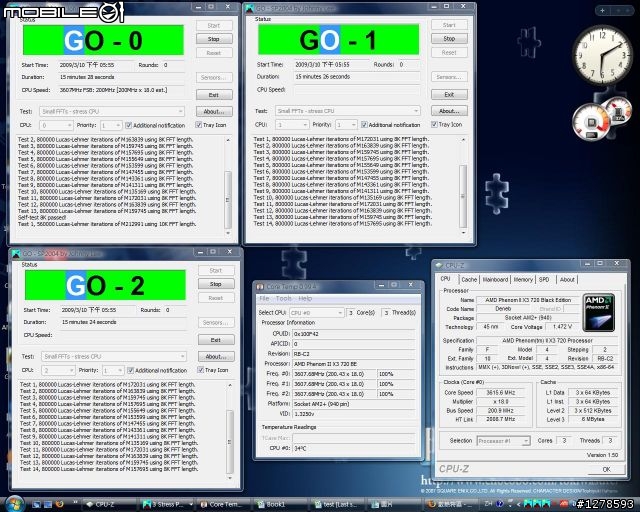Open Select CPU dropdown in Core Temp
The height and width of the screenshot is (512, 640).
tap(316, 313)
